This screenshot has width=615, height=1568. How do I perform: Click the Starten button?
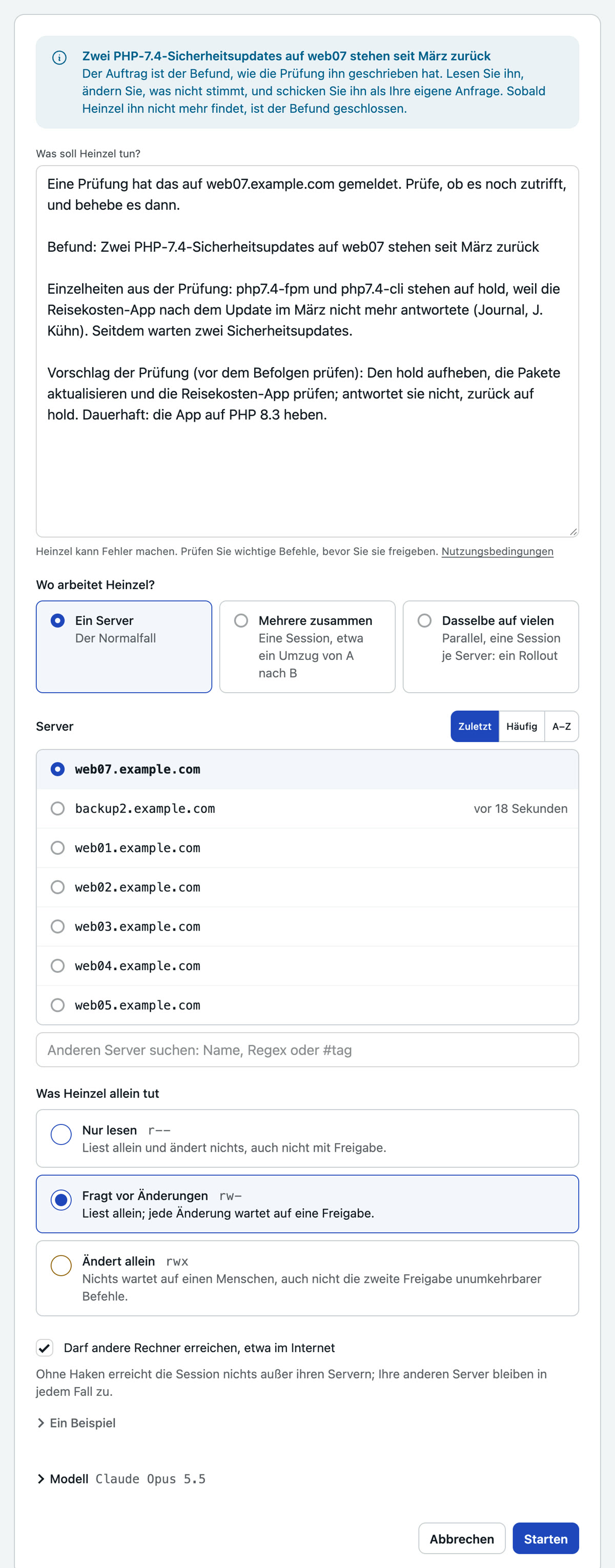point(546,1539)
